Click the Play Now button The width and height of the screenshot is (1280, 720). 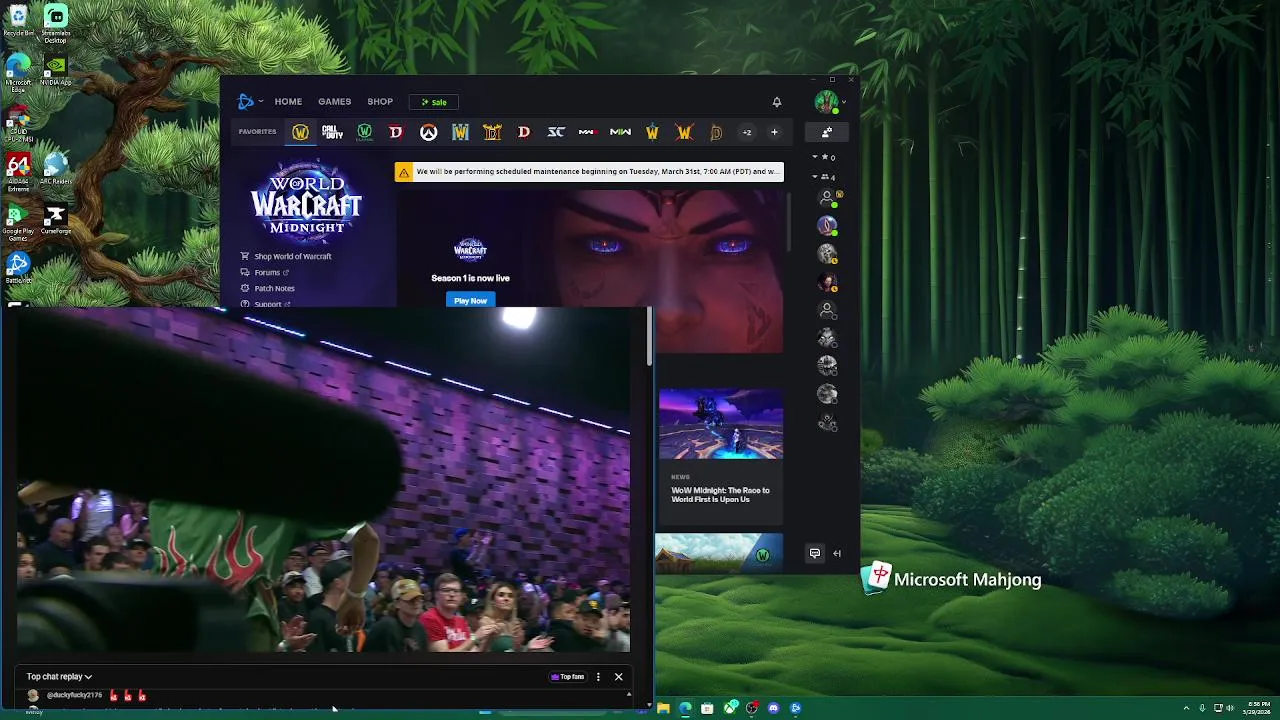coord(470,300)
